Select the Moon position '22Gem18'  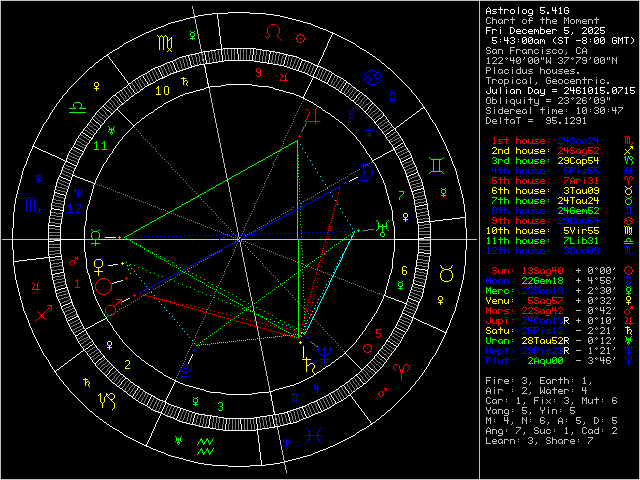(542, 281)
